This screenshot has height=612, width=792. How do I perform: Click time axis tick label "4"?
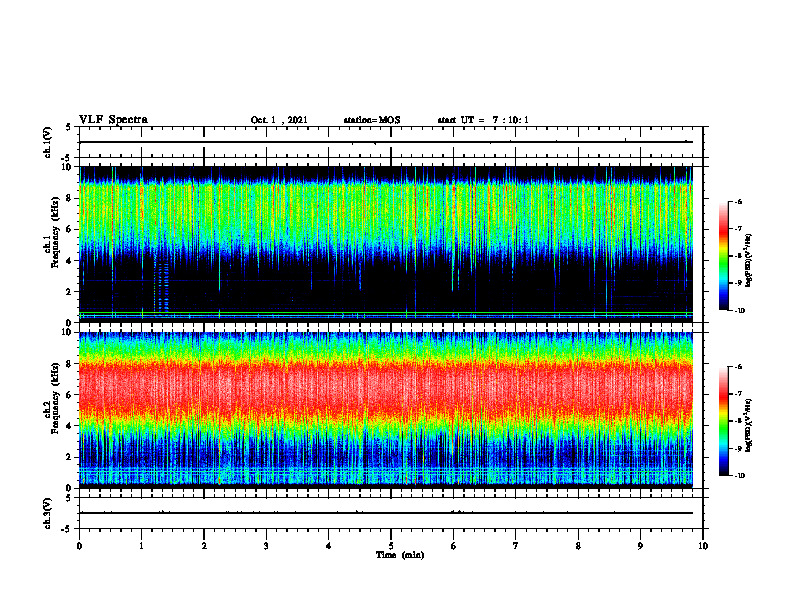point(329,546)
